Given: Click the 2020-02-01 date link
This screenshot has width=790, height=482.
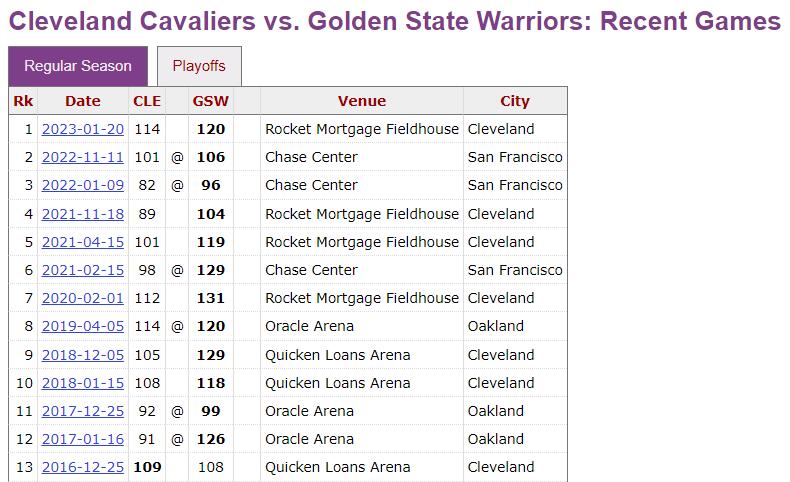Looking at the screenshot, I should (83, 298).
